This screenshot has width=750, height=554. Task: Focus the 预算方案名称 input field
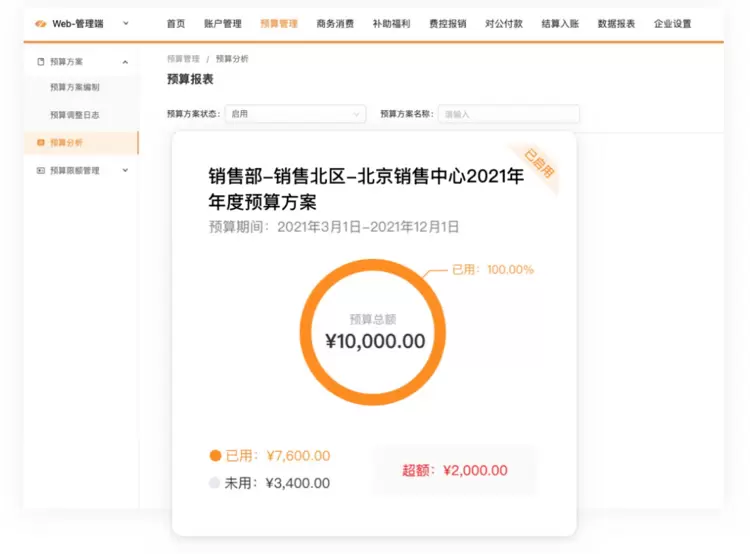(x=508, y=114)
